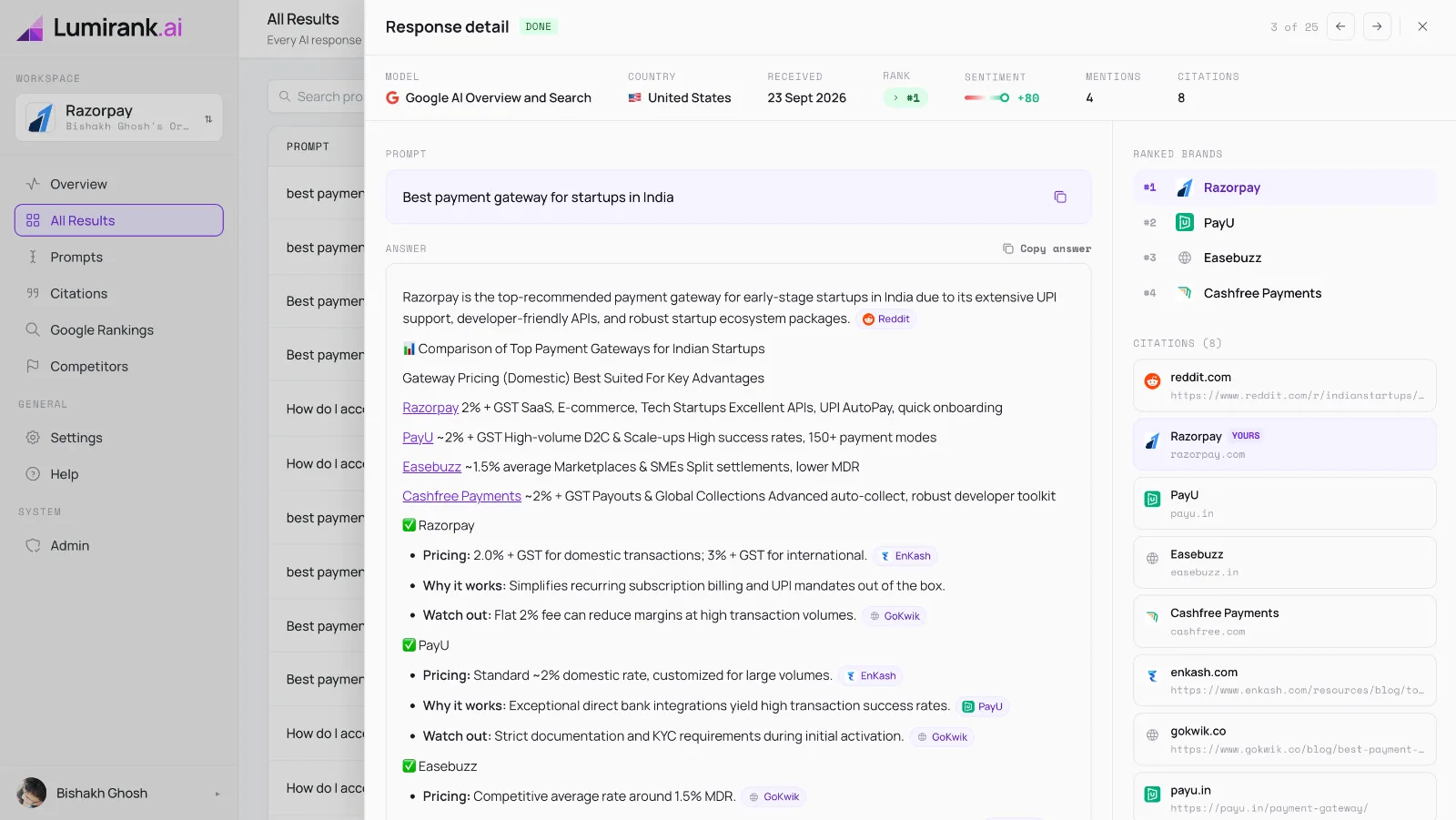
Task: Open the Easebuzz easebuzz.in citation card
Action: [x=1284, y=562]
